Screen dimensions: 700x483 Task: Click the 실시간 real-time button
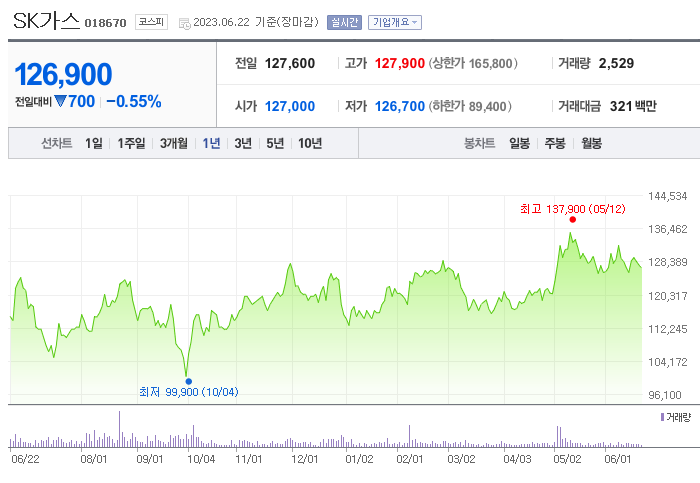coord(344,22)
